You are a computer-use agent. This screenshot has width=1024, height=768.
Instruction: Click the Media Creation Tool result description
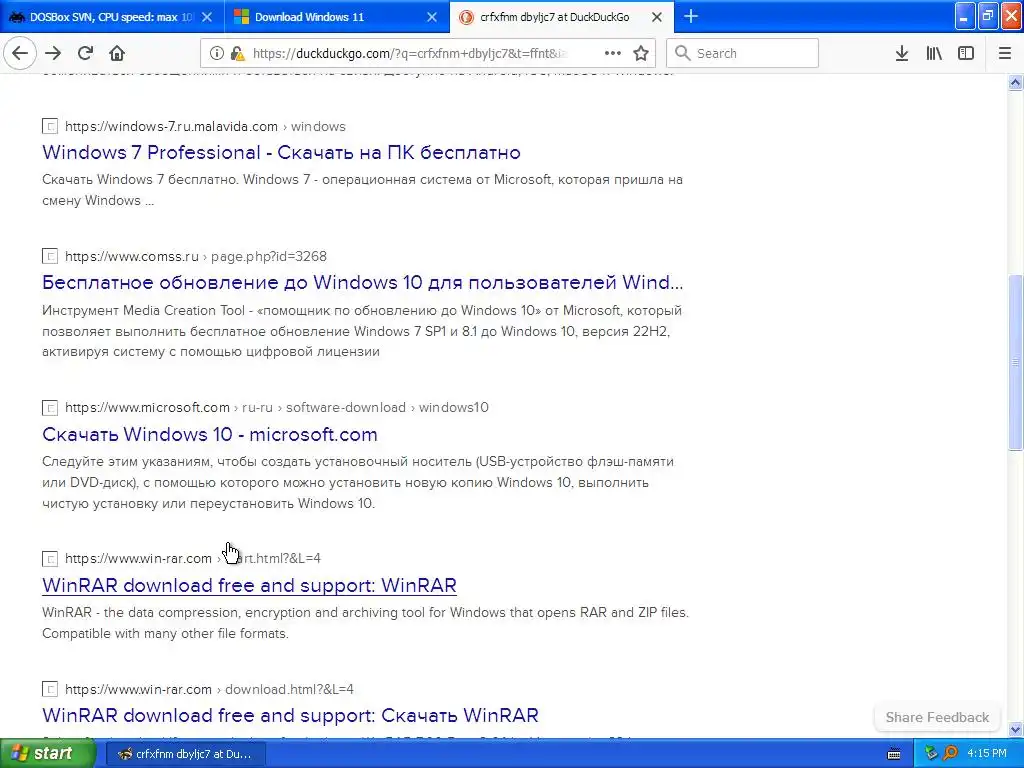[362, 331]
